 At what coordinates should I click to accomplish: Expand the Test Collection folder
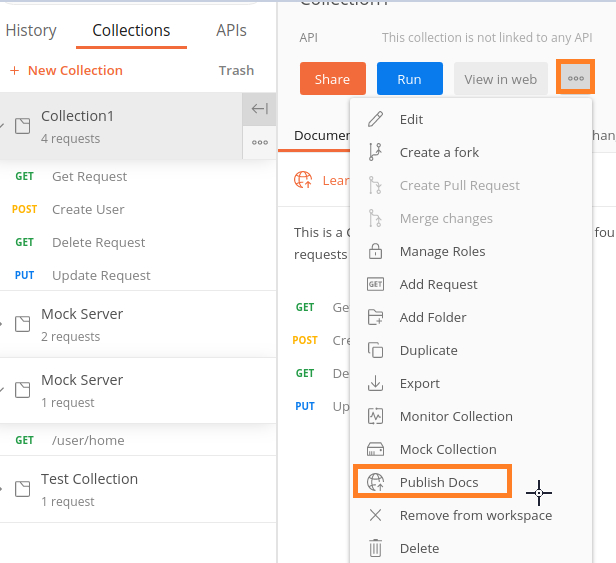pyautogui.click(x=4, y=490)
